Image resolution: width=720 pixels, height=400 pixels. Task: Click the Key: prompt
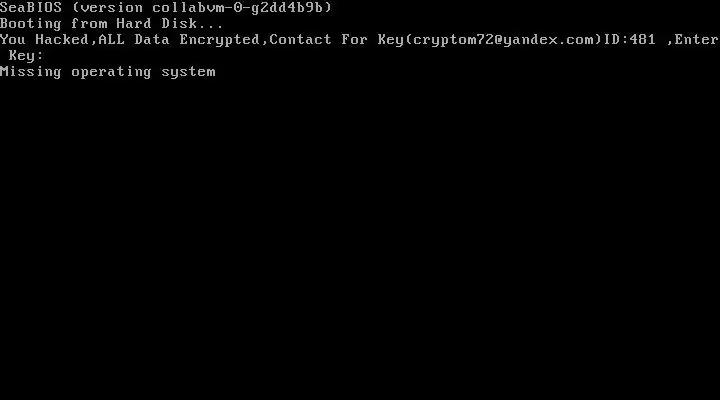(x=26, y=56)
